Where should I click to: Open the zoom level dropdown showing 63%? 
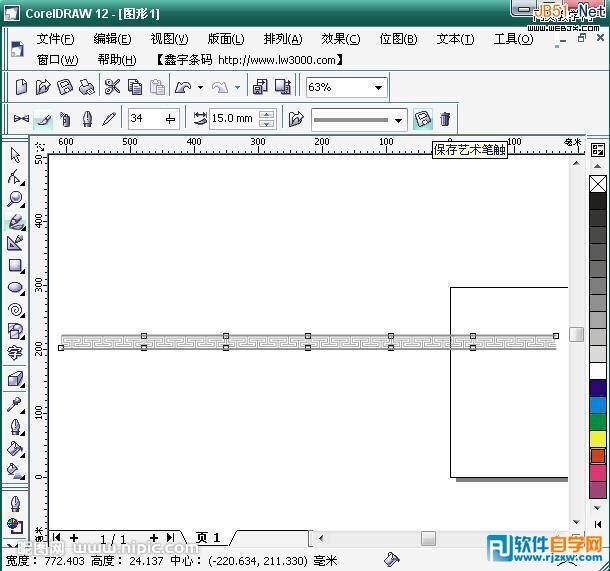[378, 88]
